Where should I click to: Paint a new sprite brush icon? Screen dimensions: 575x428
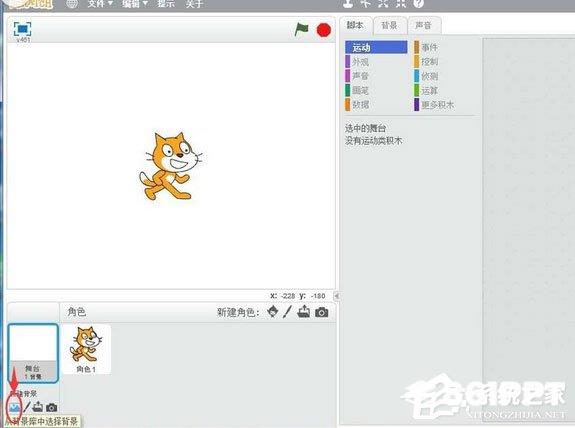pos(288,312)
